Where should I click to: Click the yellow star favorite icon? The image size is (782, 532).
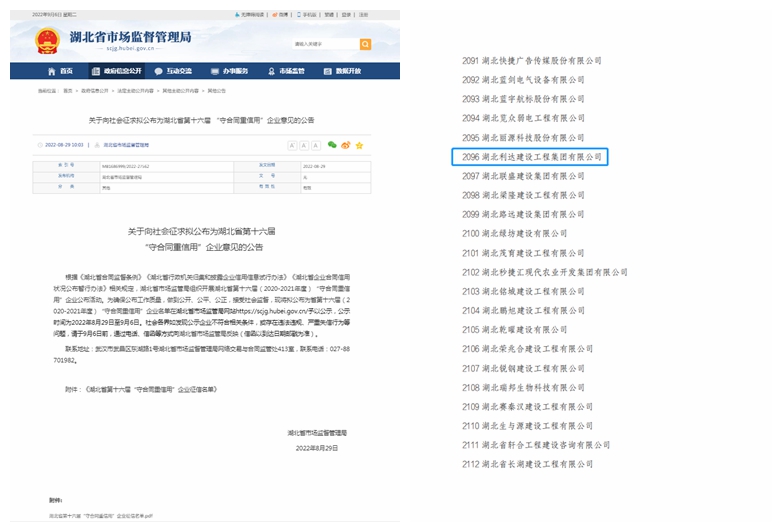click(360, 146)
